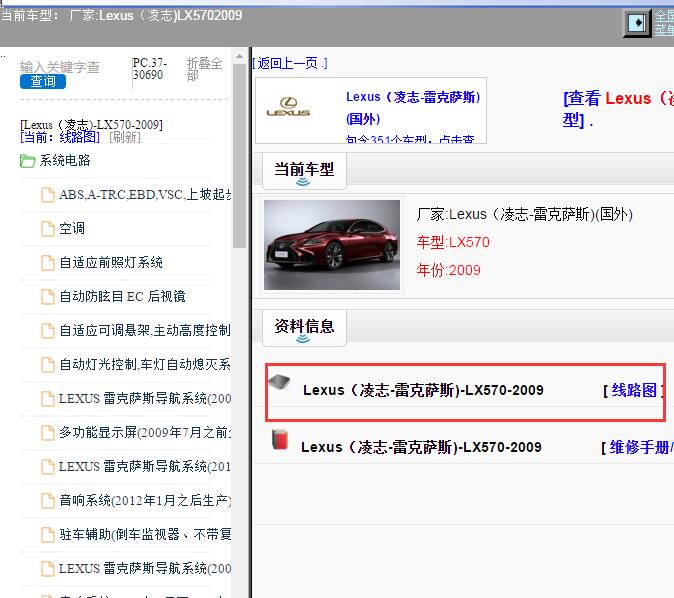Click the left panel scrollbar thumb

239,156
